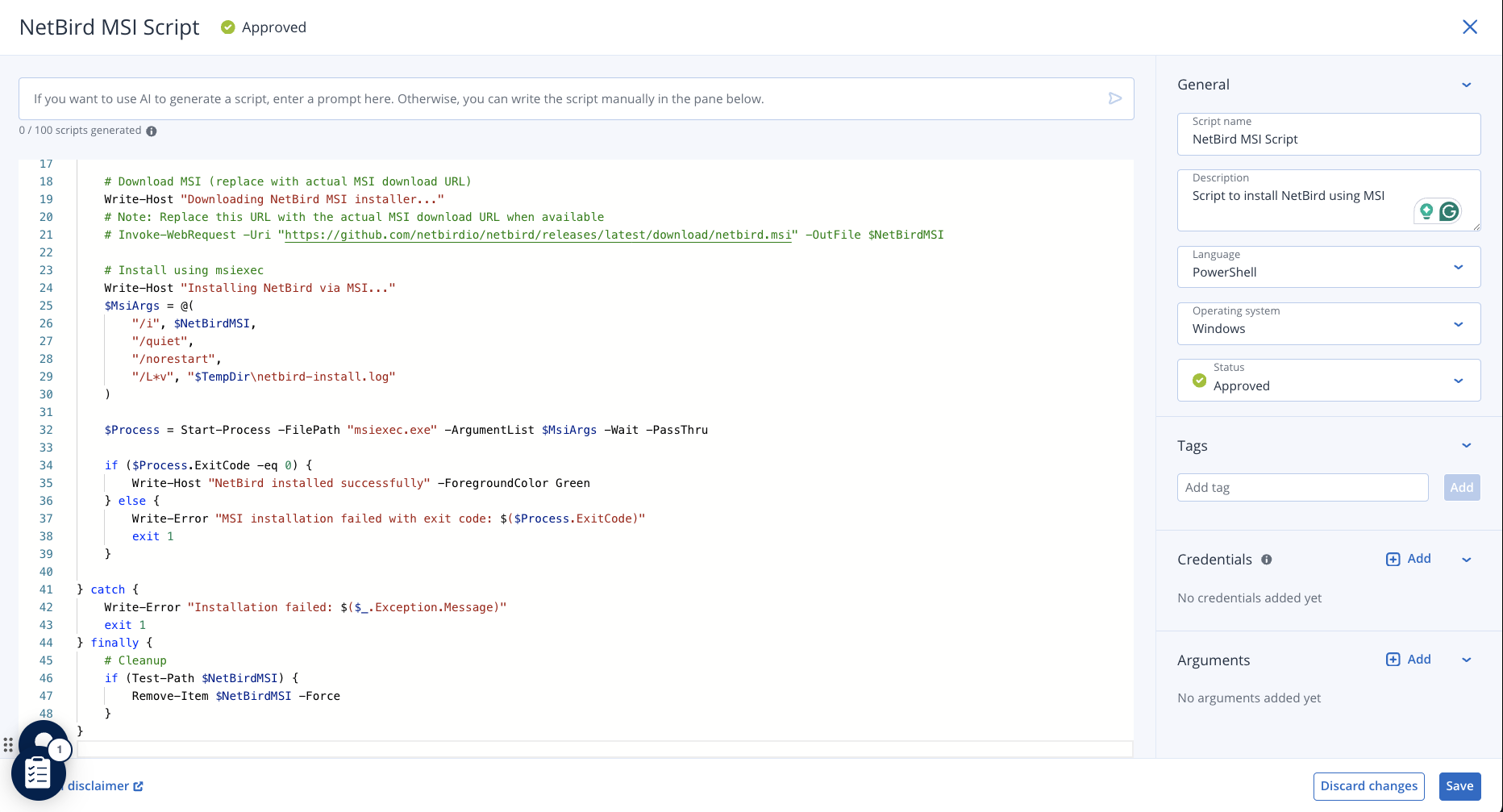This screenshot has width=1503, height=812.
Task: Click the send arrow in the AI prompt field
Action: point(1115,98)
